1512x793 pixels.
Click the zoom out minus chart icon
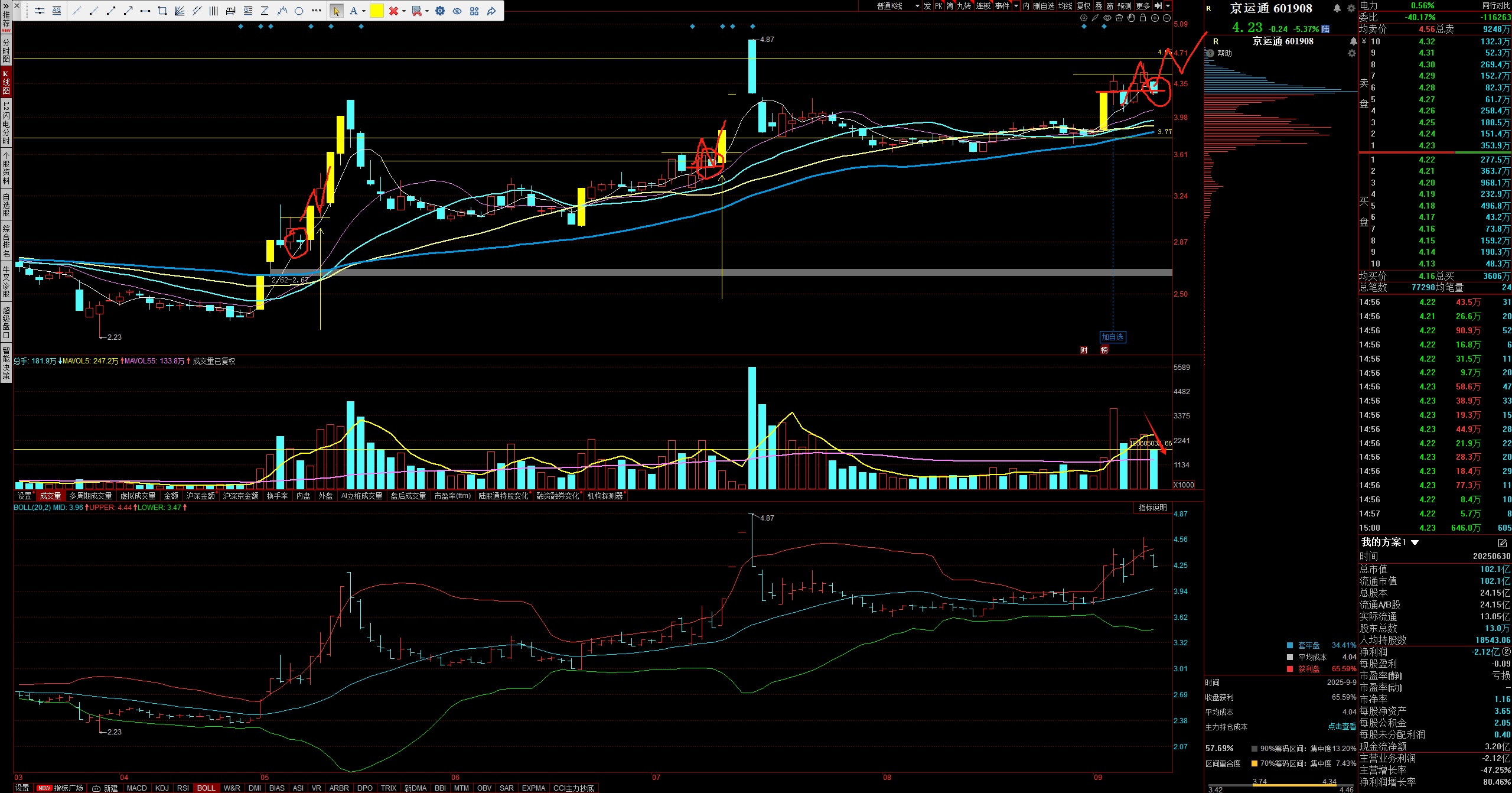point(1166,18)
